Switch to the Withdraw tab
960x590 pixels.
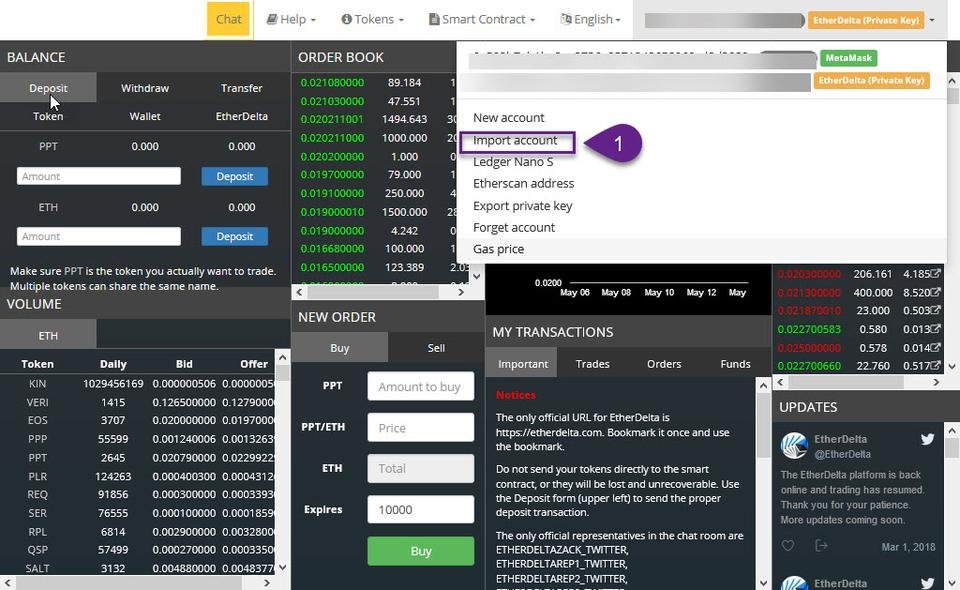click(x=145, y=88)
